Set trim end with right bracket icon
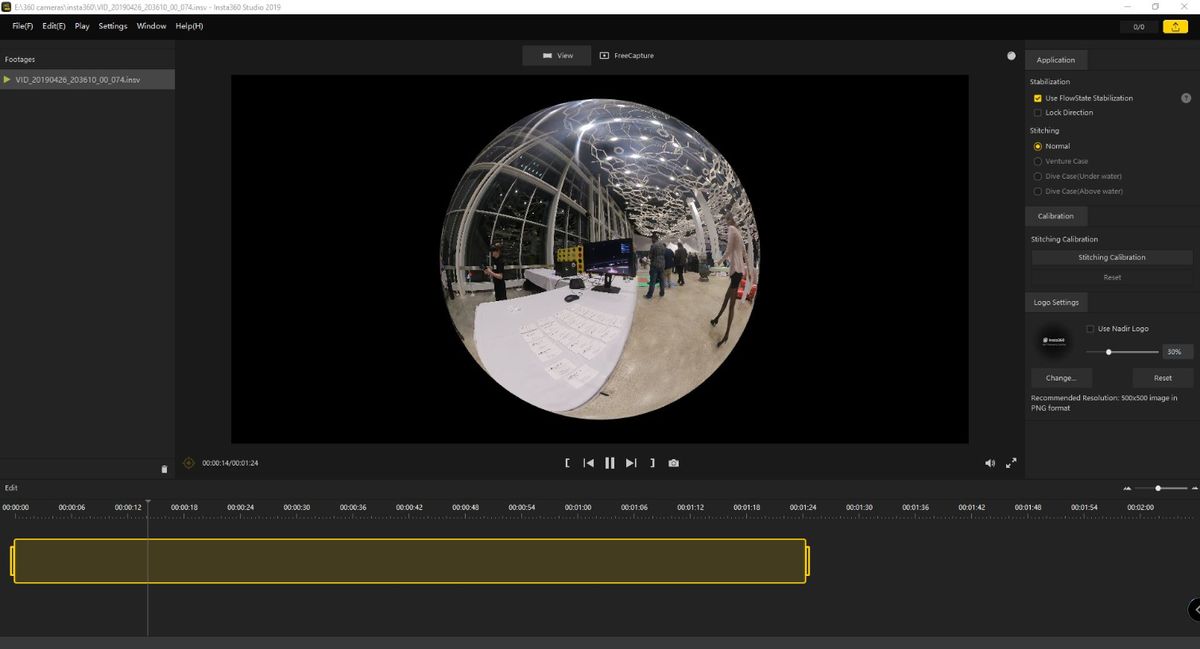Screen dimensions: 1200x649 click(652, 463)
